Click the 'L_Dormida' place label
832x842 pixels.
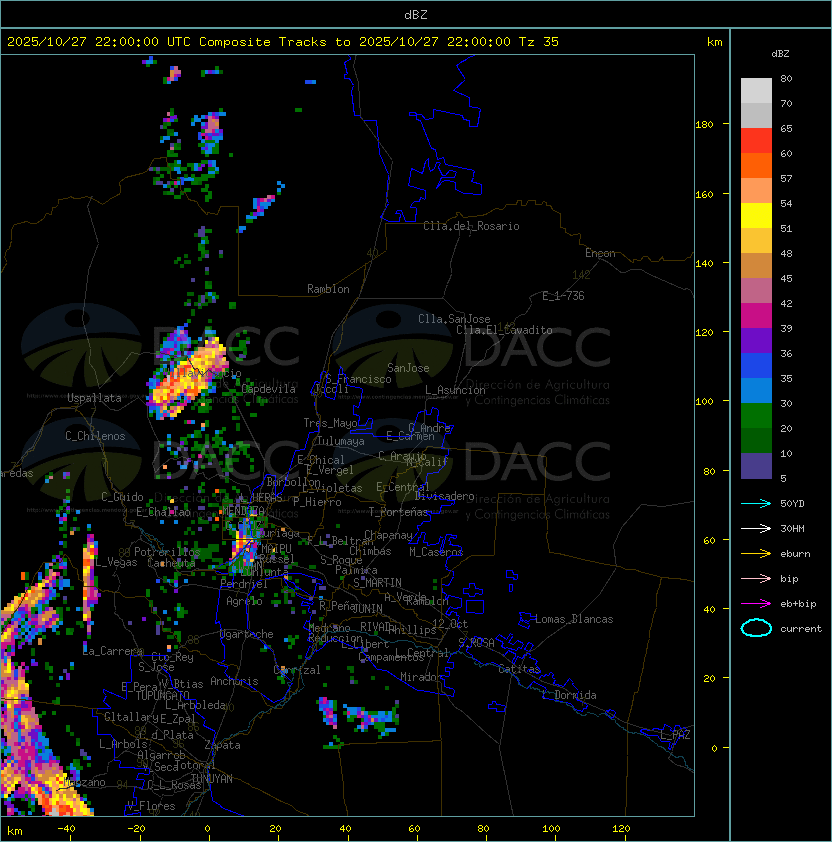(569, 695)
